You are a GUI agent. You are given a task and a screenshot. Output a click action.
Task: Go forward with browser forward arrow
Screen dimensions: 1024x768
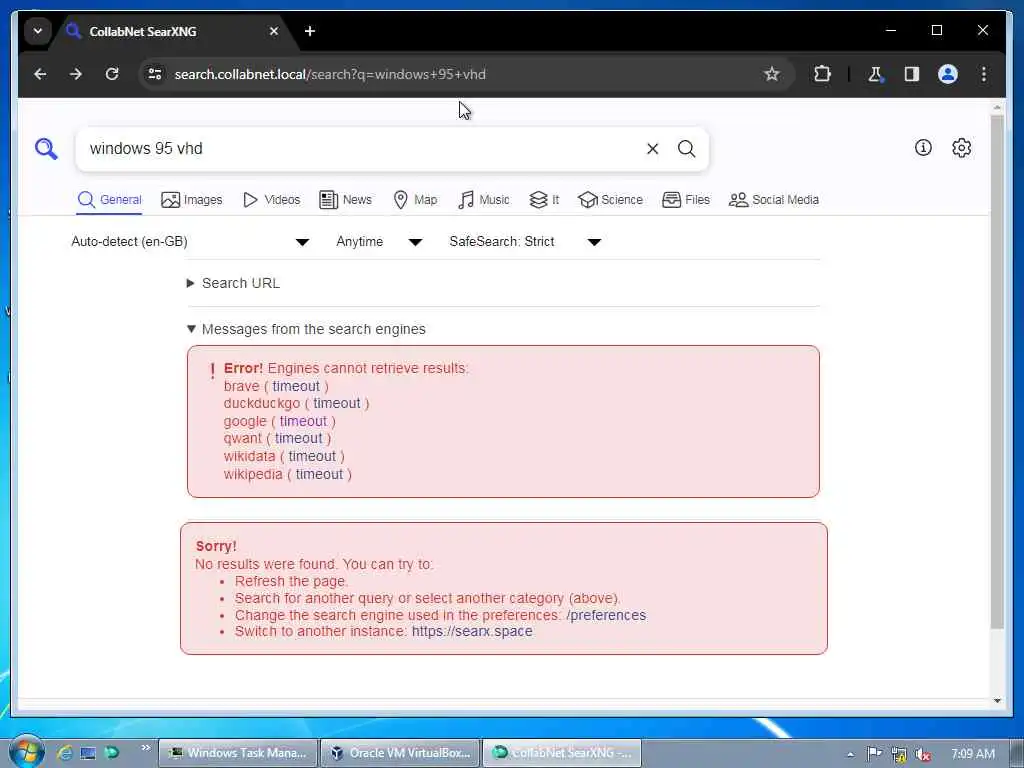point(76,74)
